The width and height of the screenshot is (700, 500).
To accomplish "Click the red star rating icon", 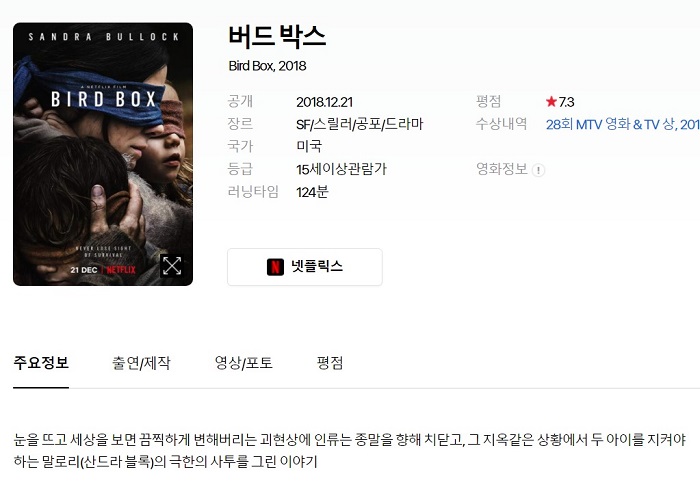I will [x=551, y=102].
